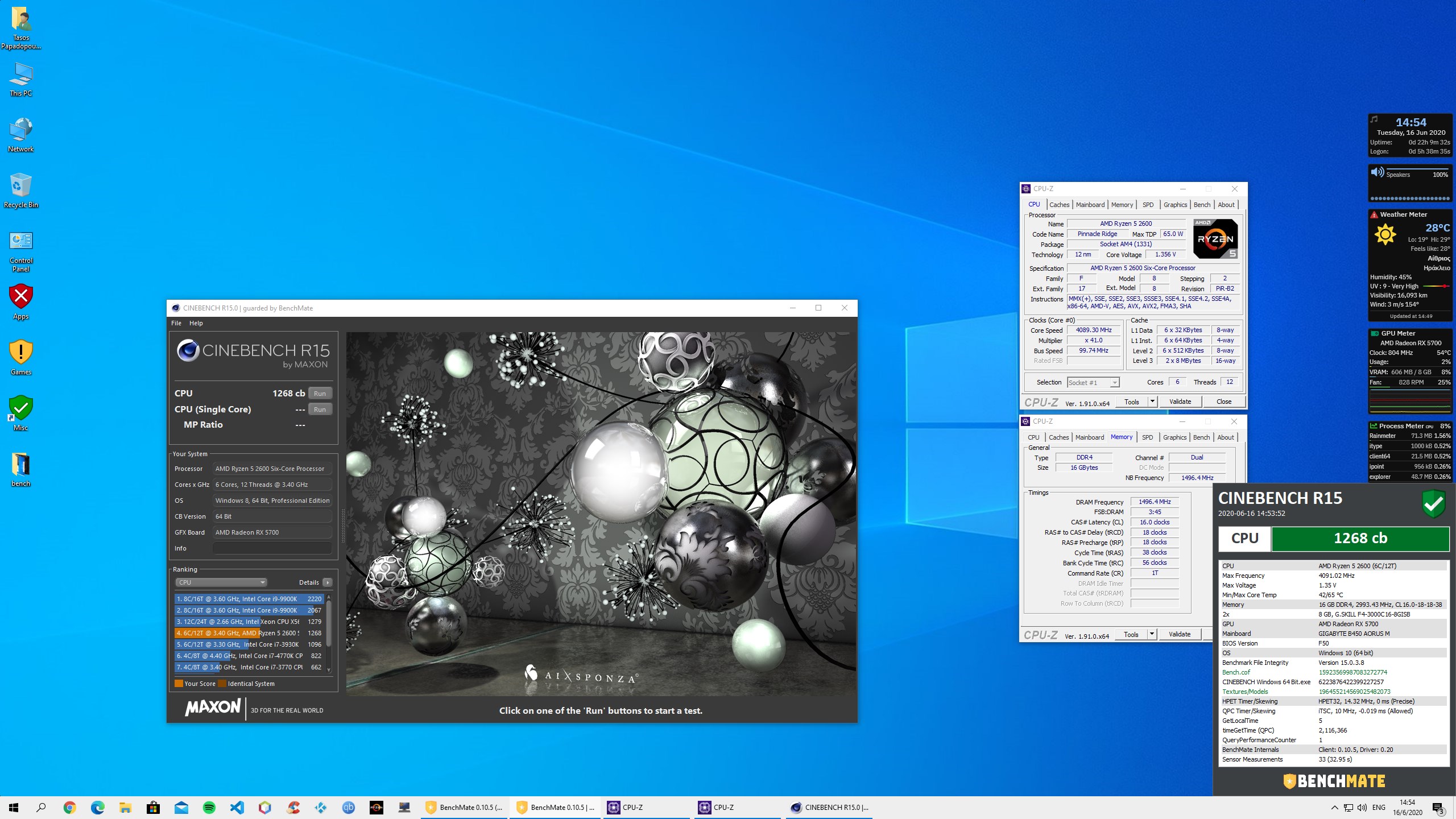Click the speaker mute icon in the Speakers widget
The height and width of the screenshot is (819, 1456).
(1378, 172)
